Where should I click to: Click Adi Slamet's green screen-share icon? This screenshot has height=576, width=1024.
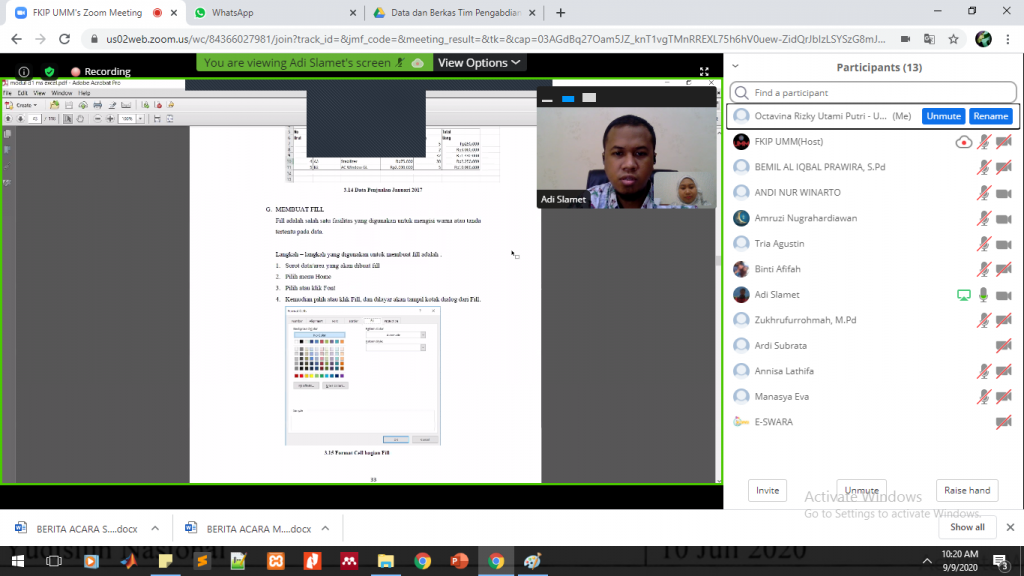click(964, 295)
